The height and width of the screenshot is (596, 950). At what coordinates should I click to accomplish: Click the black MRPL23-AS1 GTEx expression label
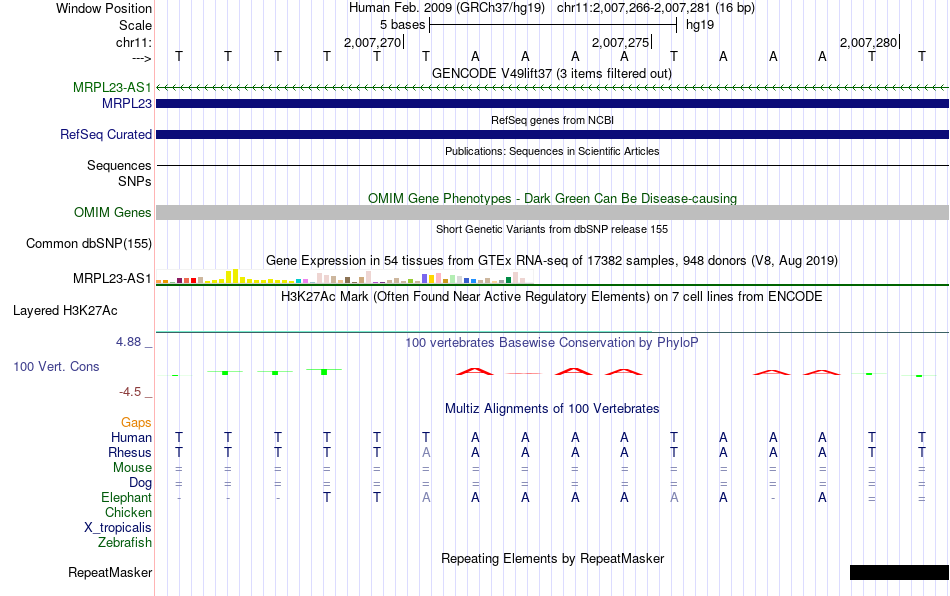112,279
